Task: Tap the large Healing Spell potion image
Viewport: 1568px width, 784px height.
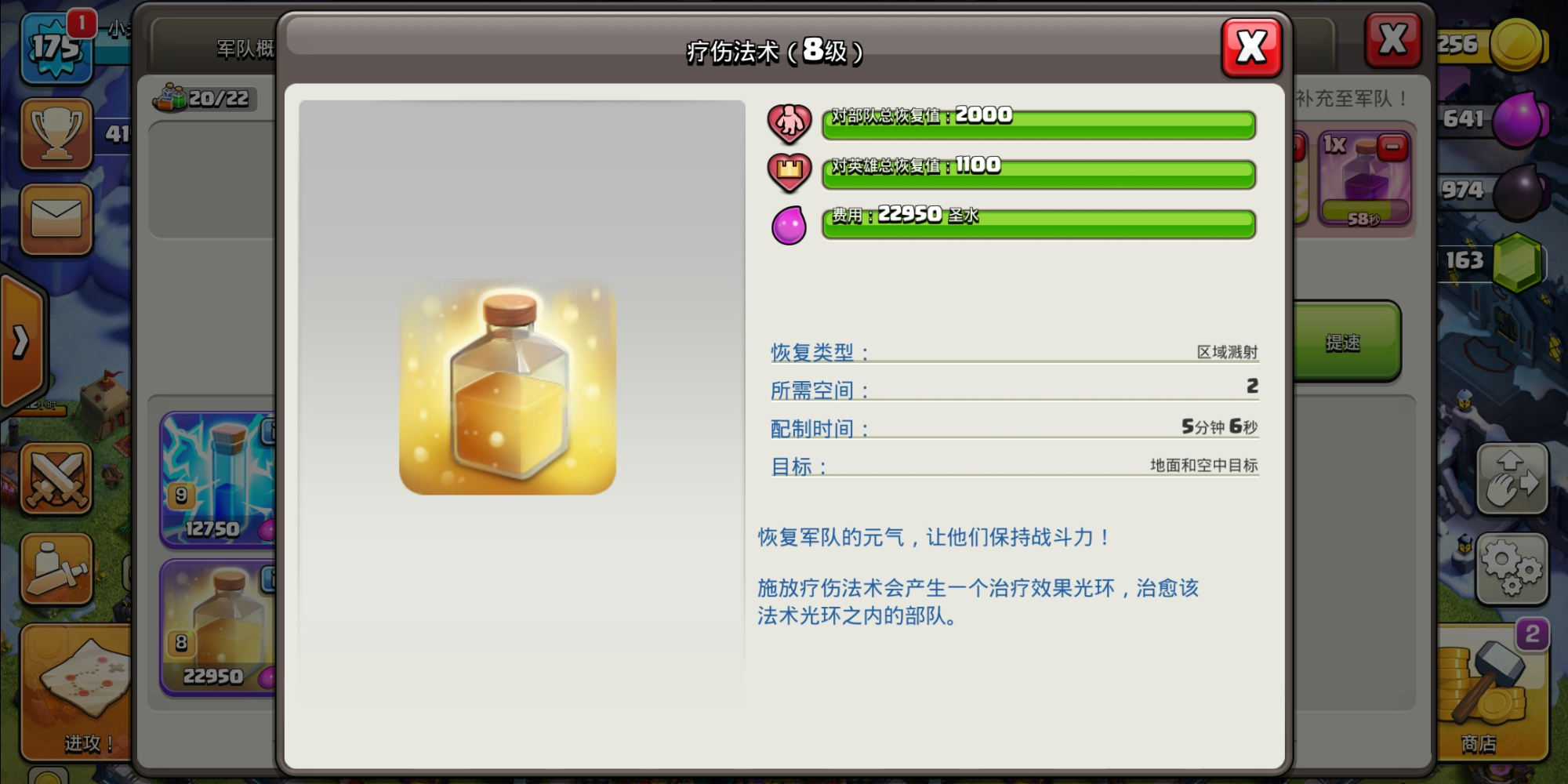Action: (507, 387)
